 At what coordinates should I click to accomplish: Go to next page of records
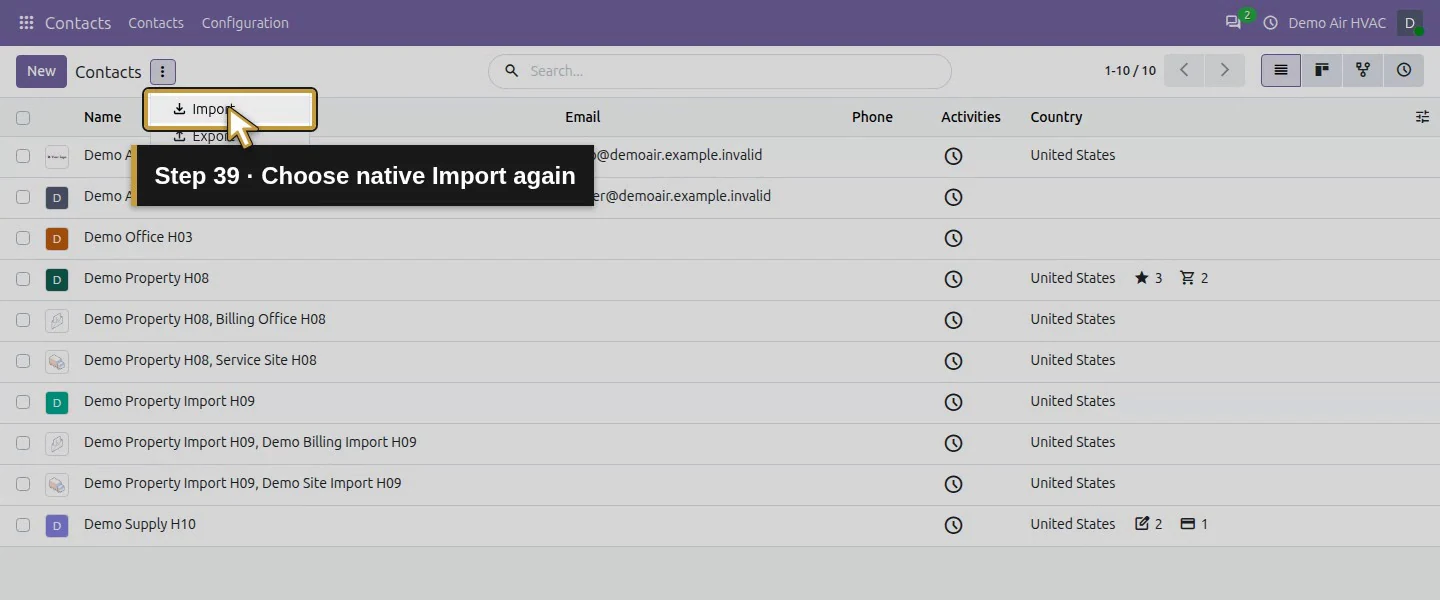[x=1224, y=70]
